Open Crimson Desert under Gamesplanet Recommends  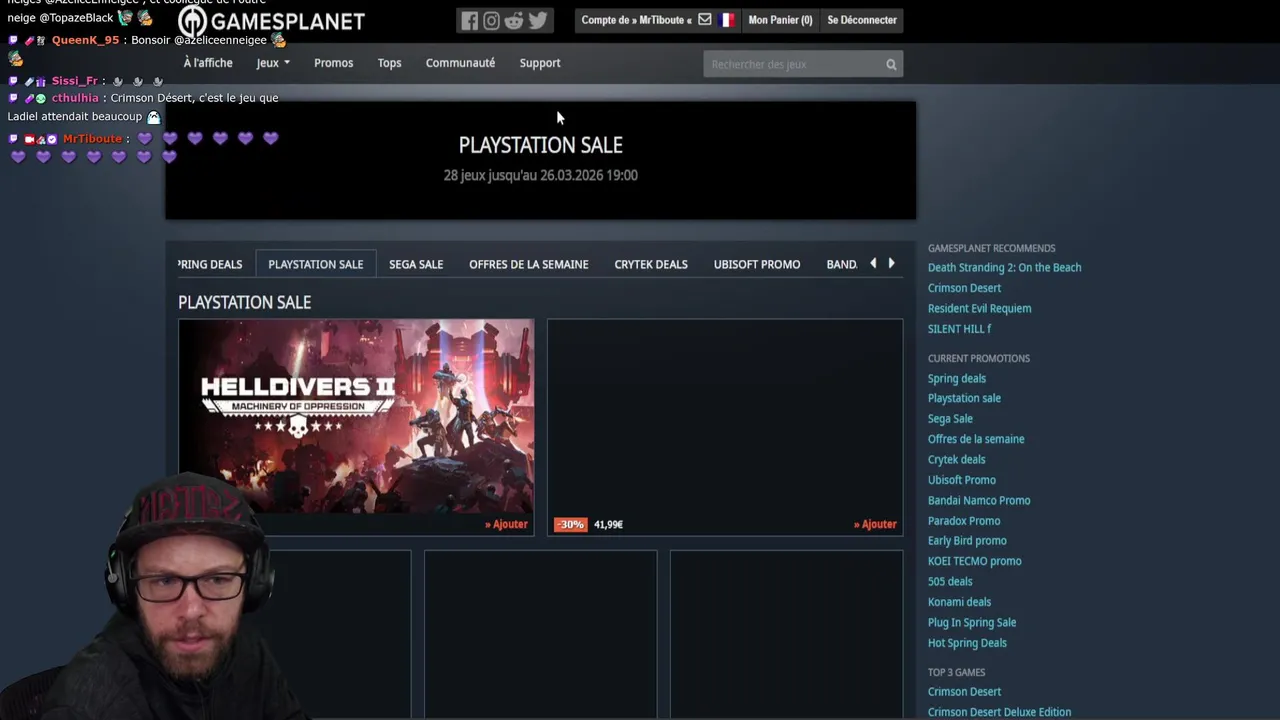964,288
